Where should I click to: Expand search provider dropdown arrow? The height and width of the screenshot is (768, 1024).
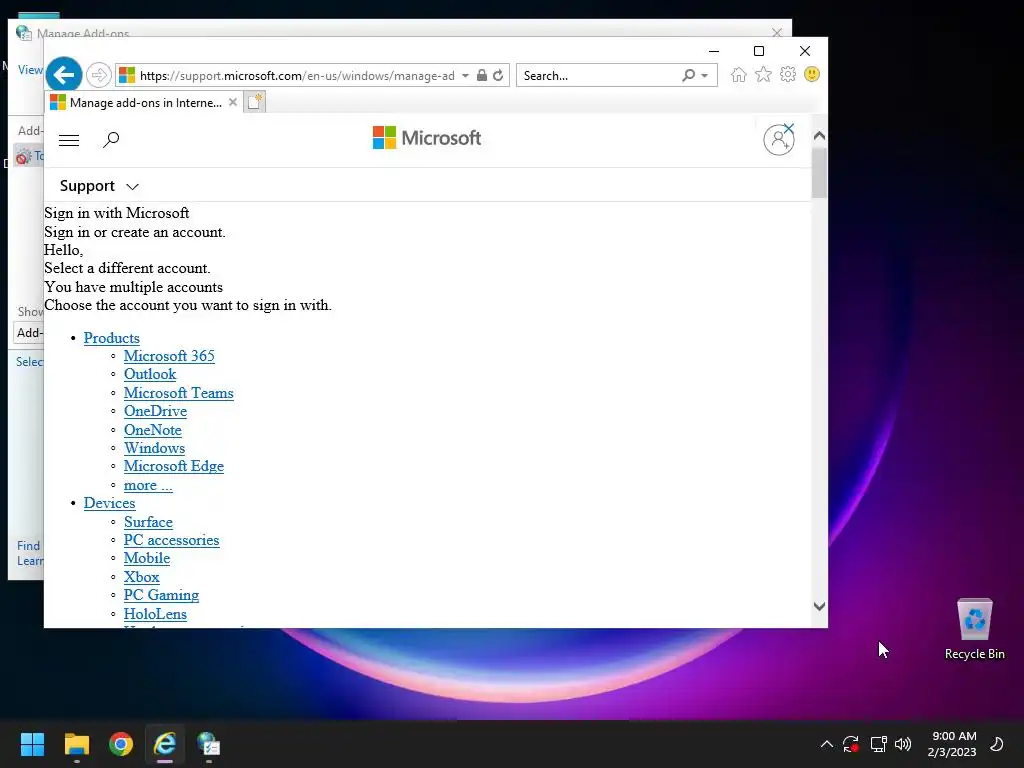tap(705, 76)
